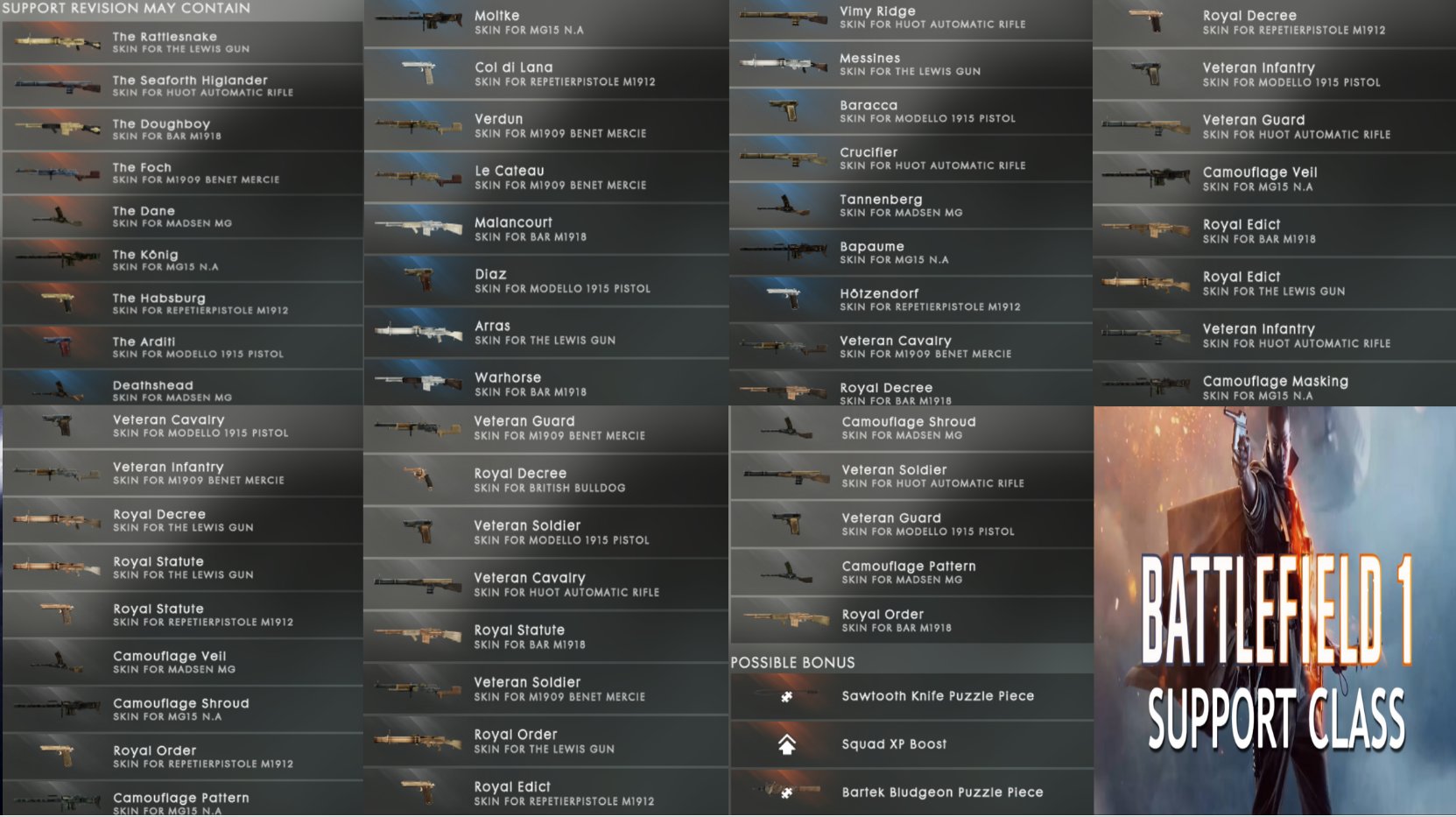Viewport: 1456px width, 817px height.
Task: Choose the Royal Order BAR M1918 skin
Action: [911, 620]
